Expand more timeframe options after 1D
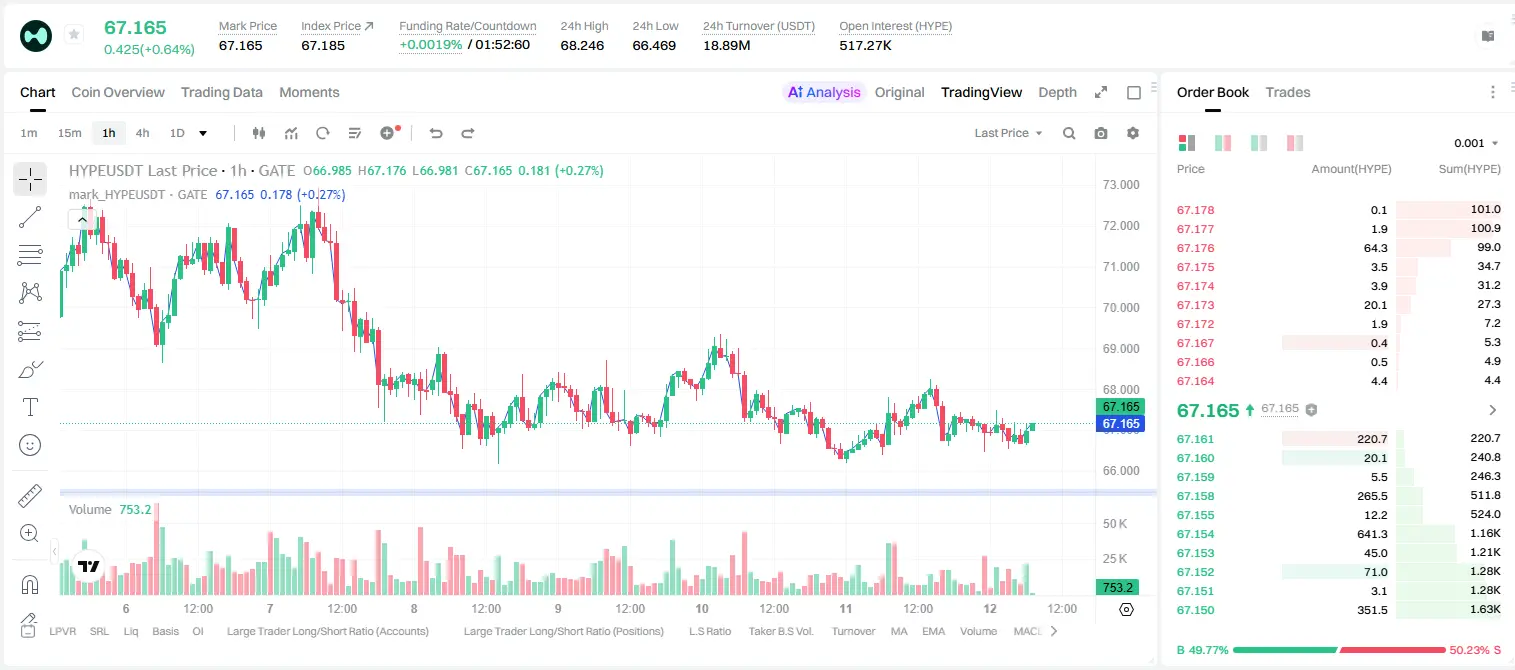 (x=203, y=133)
